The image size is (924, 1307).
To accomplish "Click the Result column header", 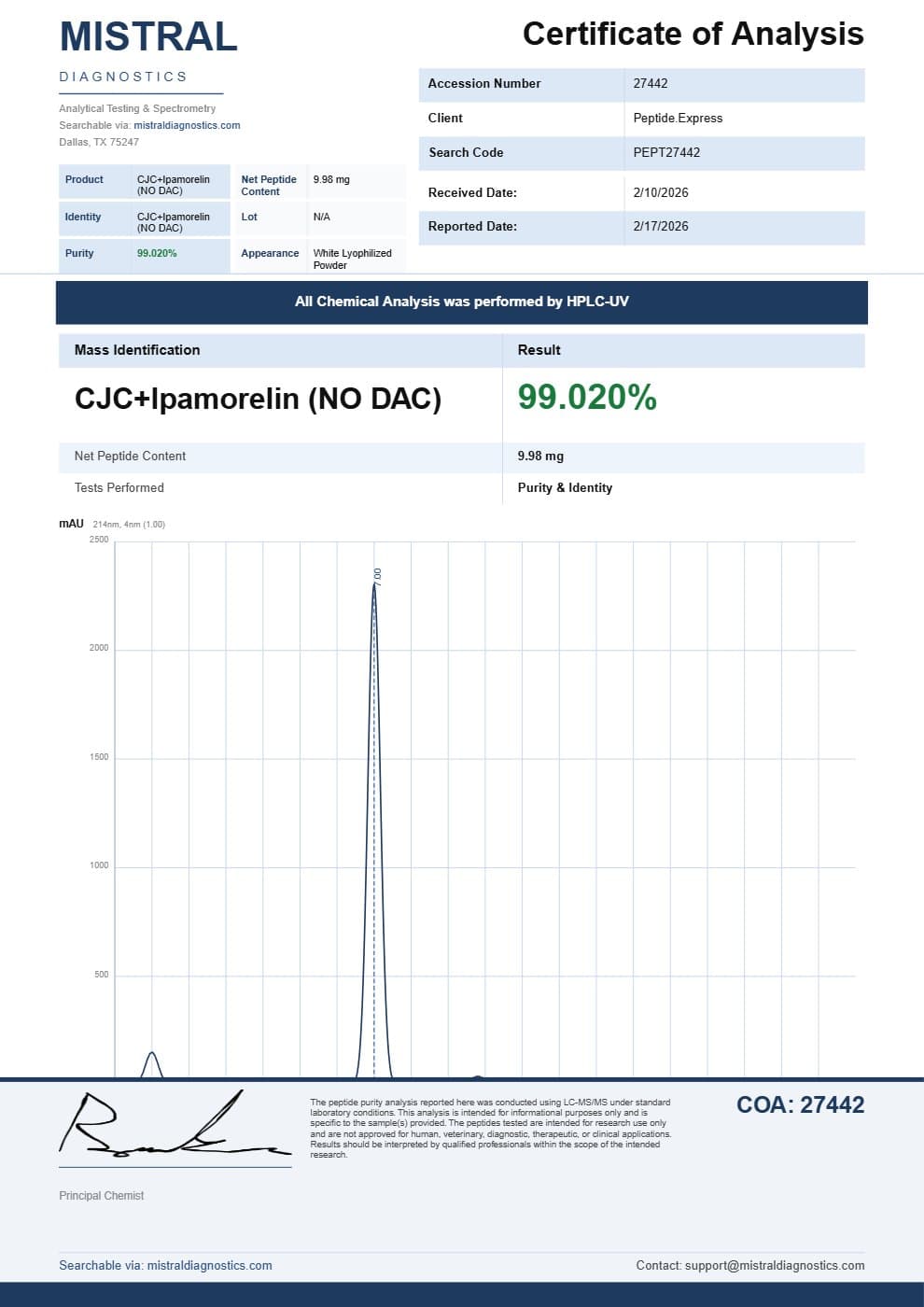I will point(539,350).
